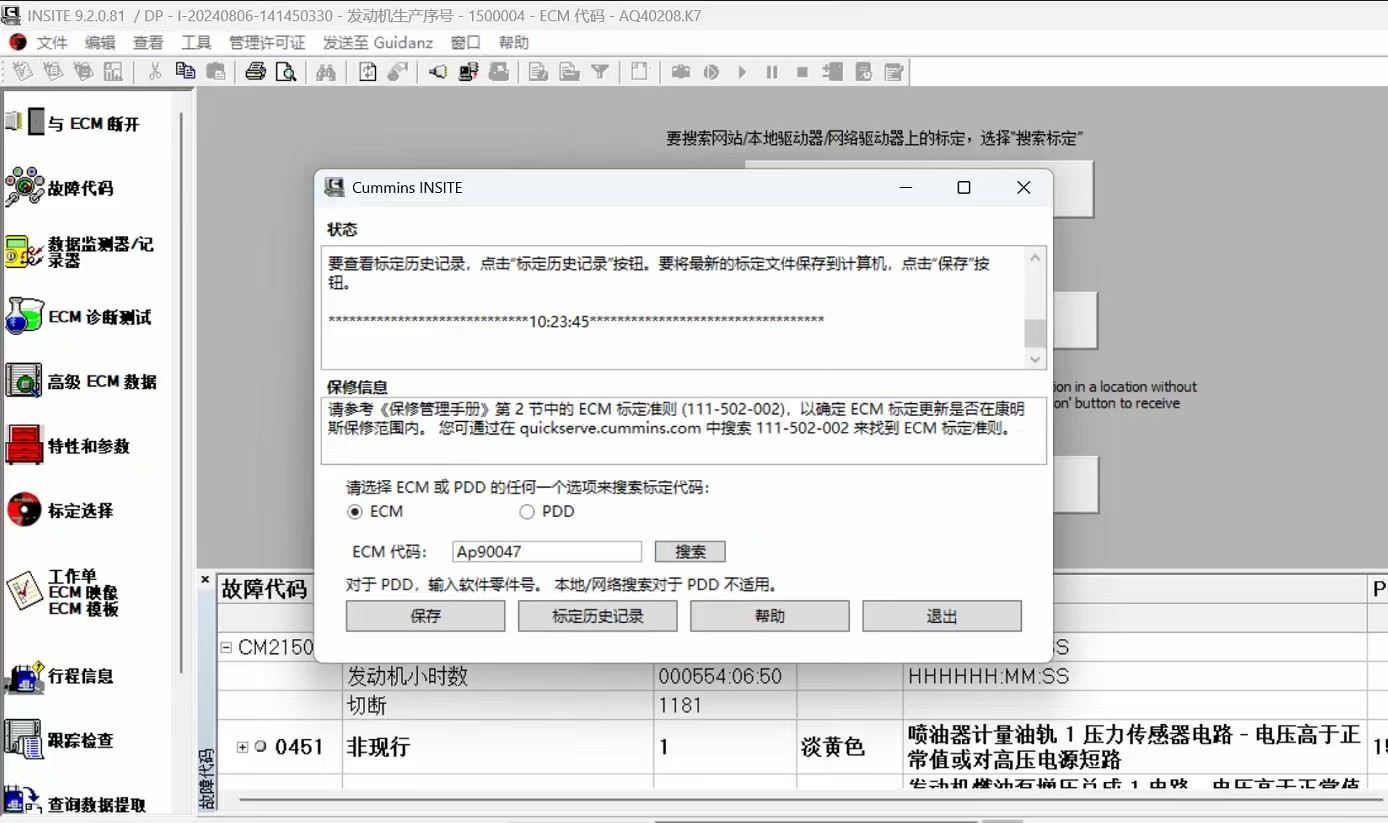Click the ECM 诊断测试 sidebar icon
The height and width of the screenshot is (823, 1388).
click(25, 317)
